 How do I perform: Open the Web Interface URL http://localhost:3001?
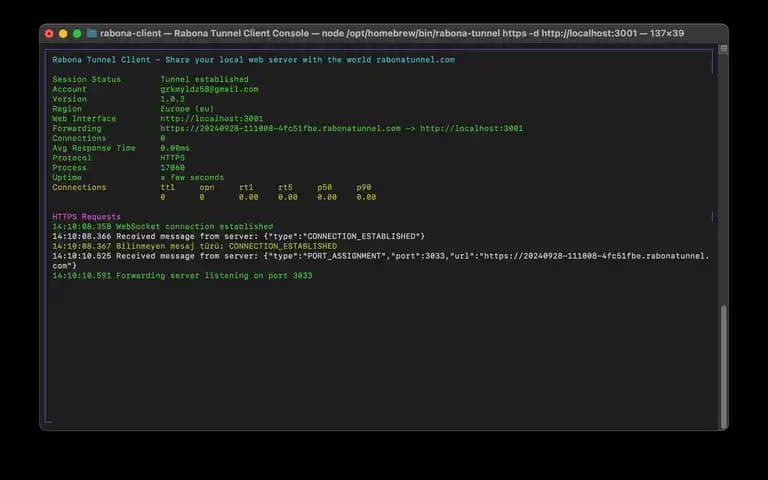pos(212,119)
